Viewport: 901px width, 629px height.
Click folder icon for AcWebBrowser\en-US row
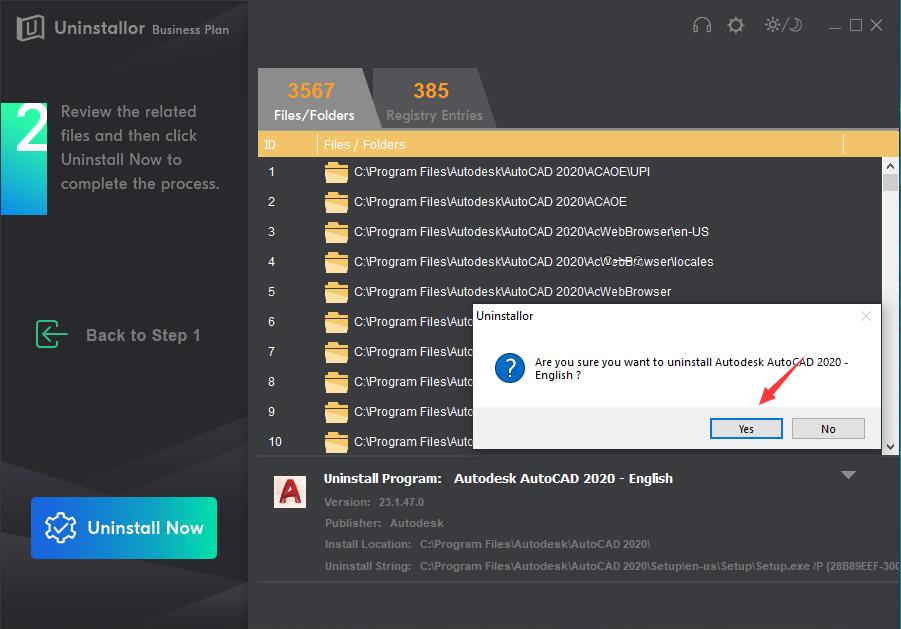coord(336,231)
